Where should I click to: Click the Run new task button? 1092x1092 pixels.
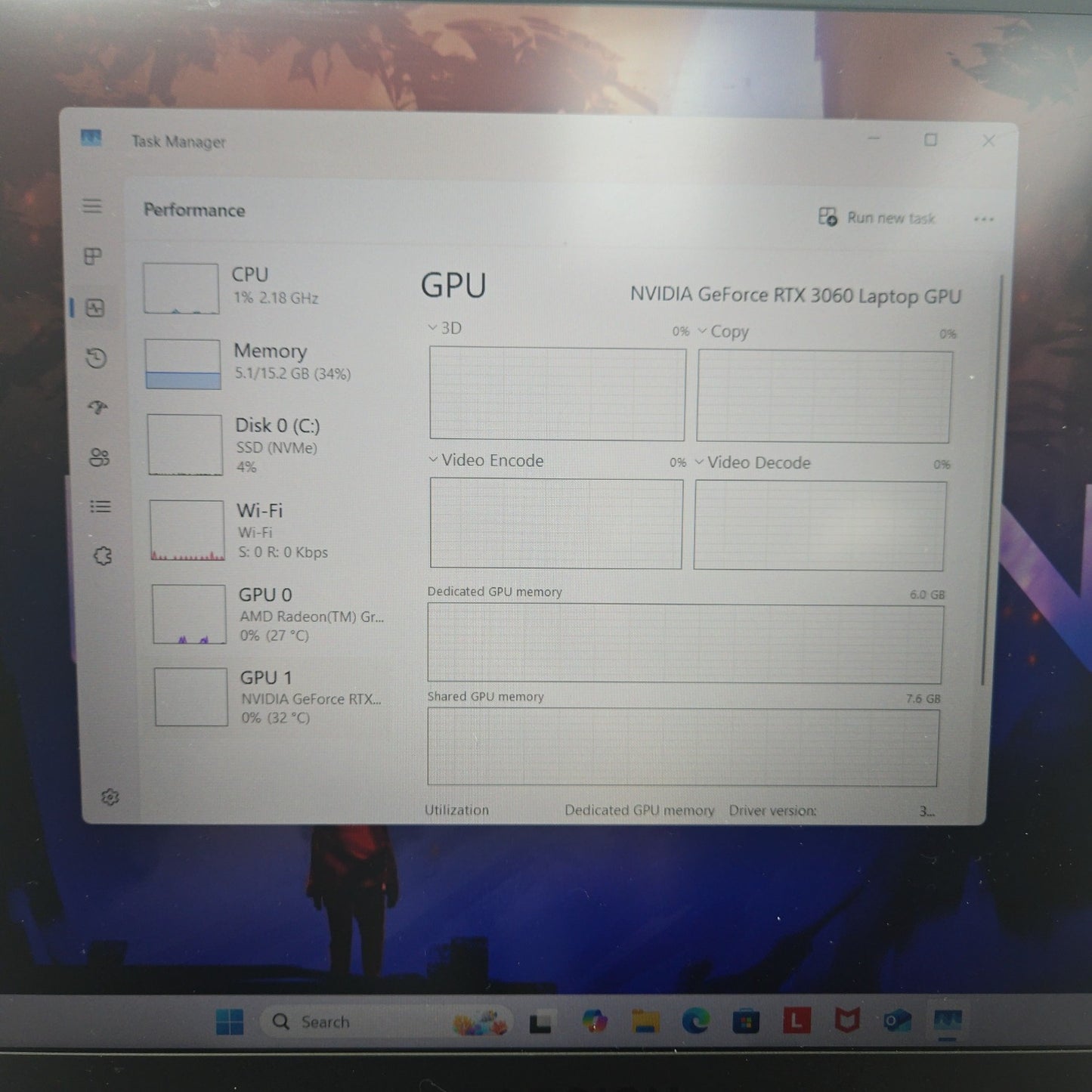[877, 218]
